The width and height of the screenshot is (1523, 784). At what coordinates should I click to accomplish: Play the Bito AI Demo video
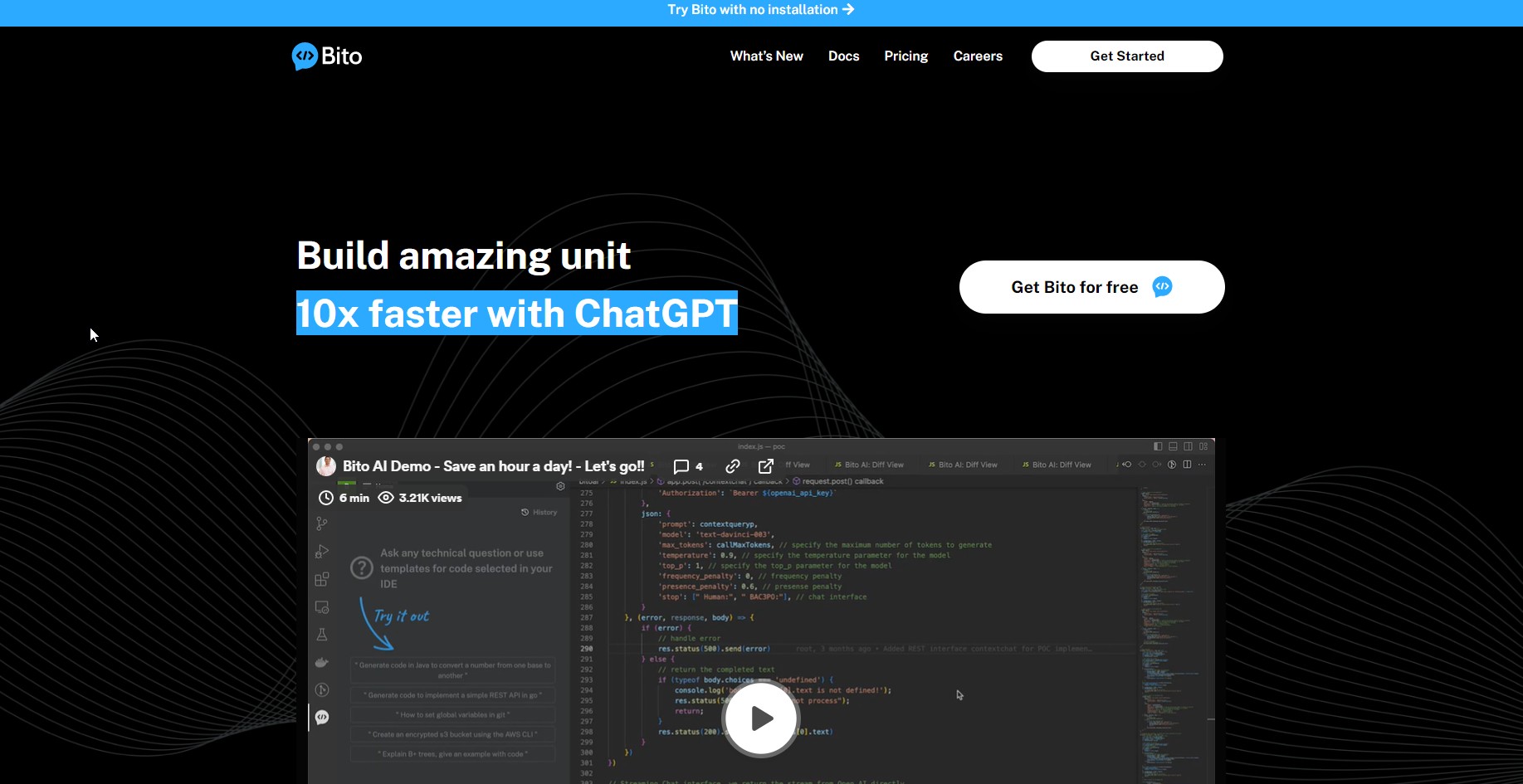point(761,718)
